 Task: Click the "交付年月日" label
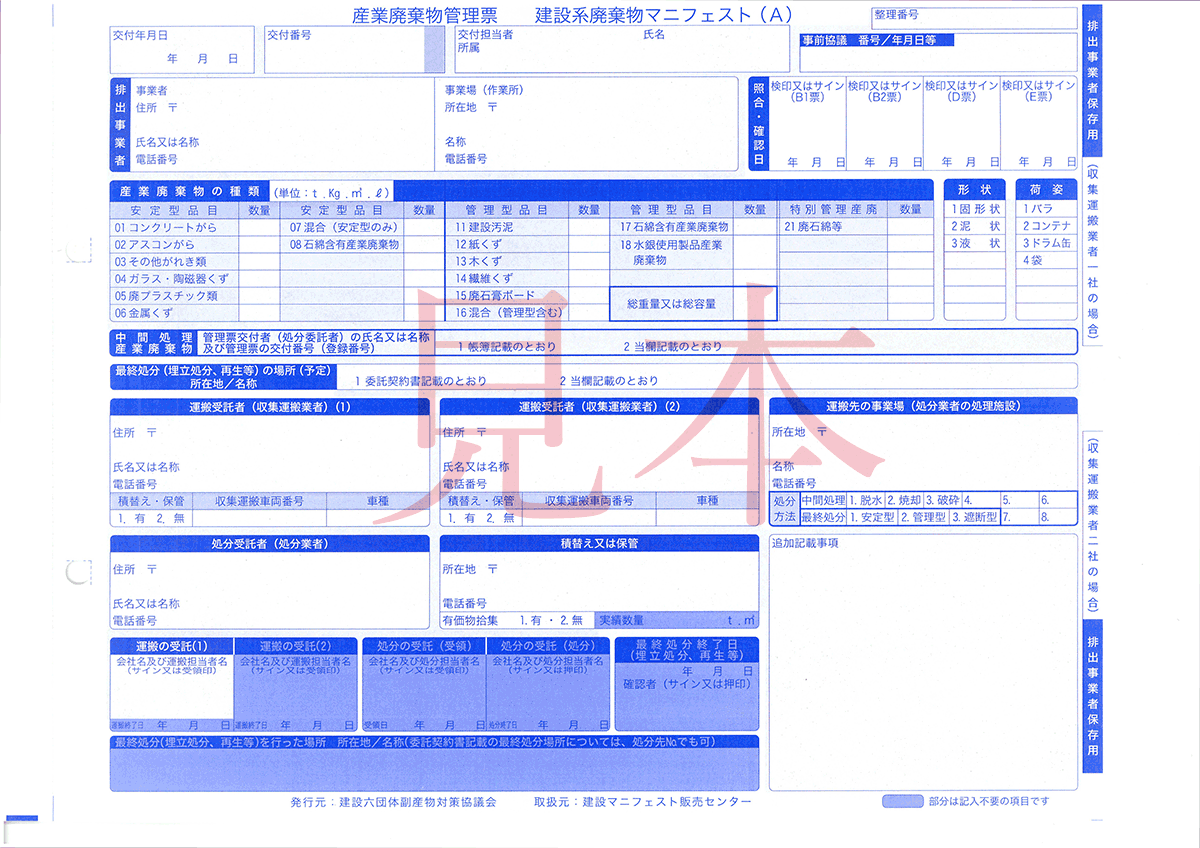click(138, 34)
